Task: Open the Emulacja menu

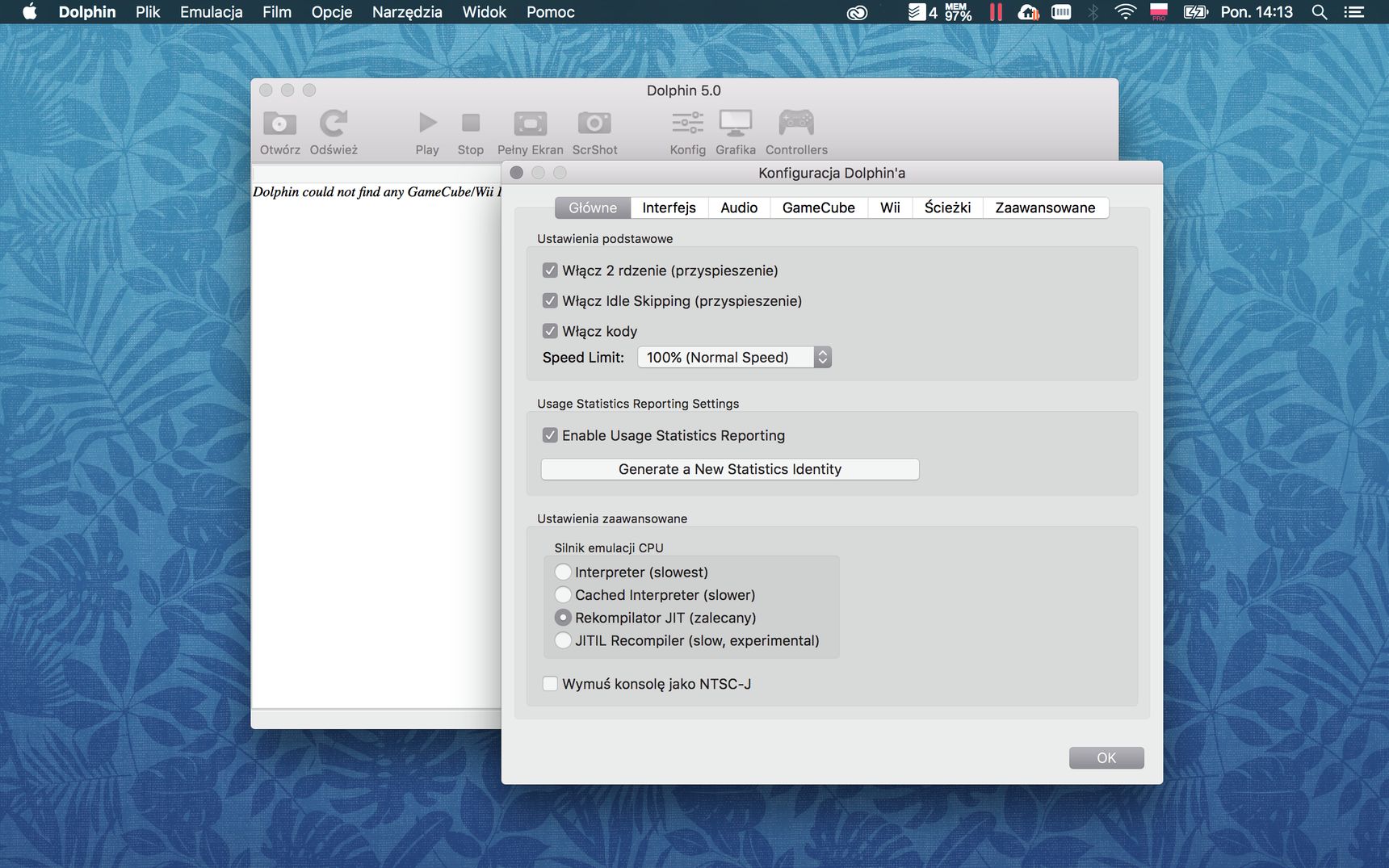Action: [212, 12]
